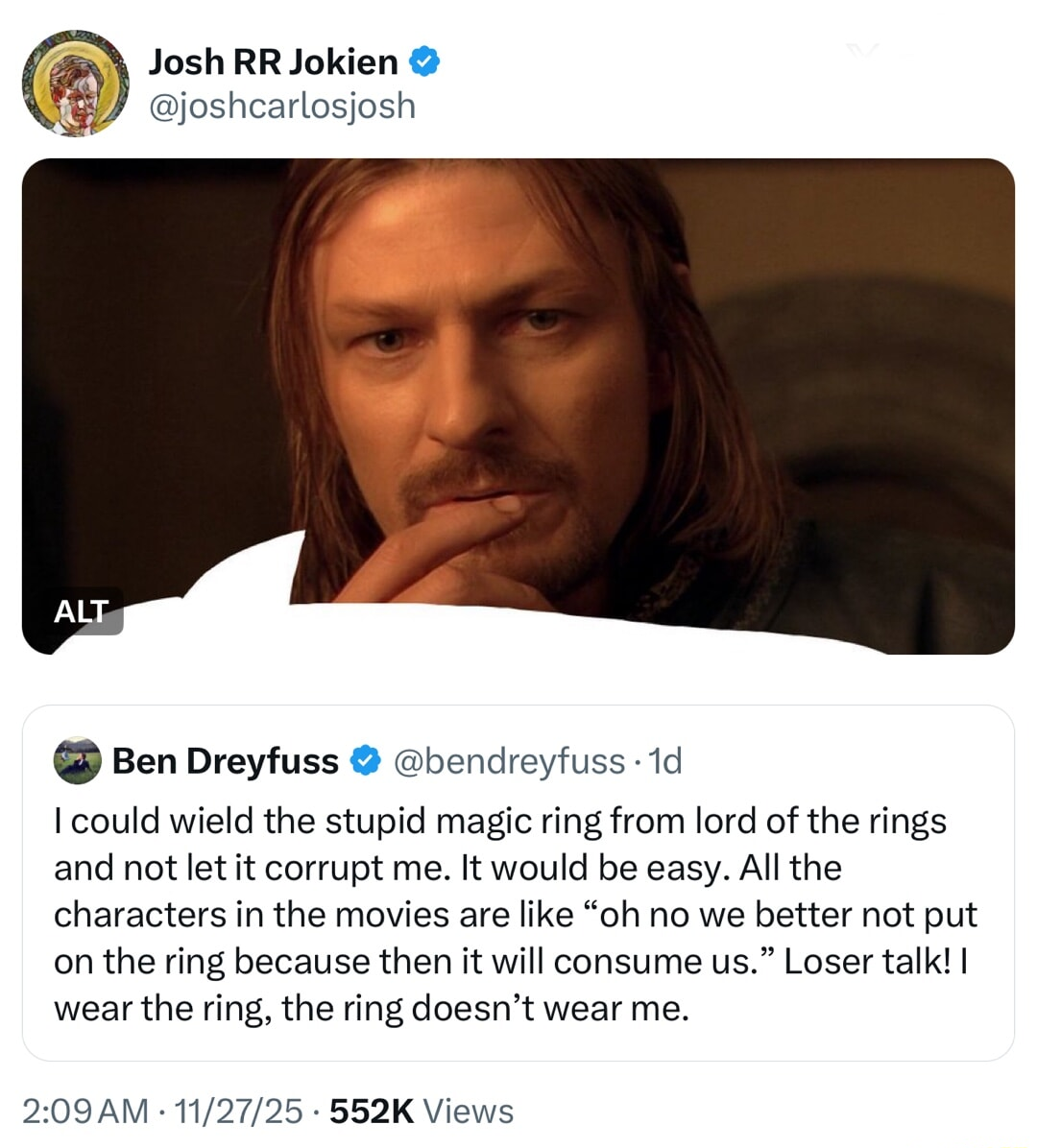The height and width of the screenshot is (1148, 1037).
Task: Click the quoted tweet's 1d timestamp
Action: 666,761
